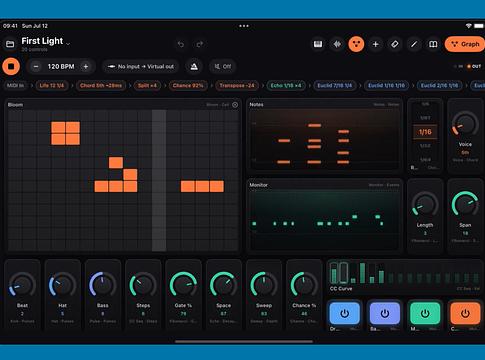Toggle the purple Ba... power pad

(385, 313)
